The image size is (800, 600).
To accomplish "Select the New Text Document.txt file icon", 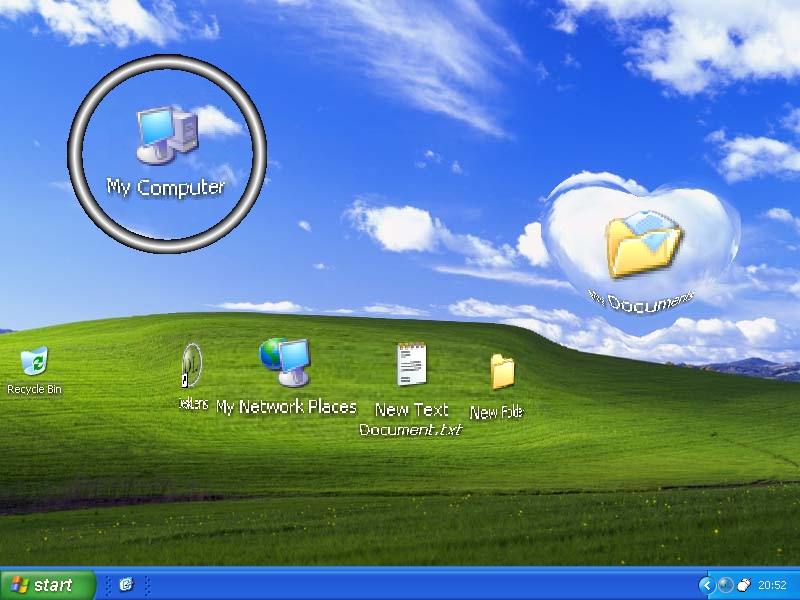I will point(411,364).
